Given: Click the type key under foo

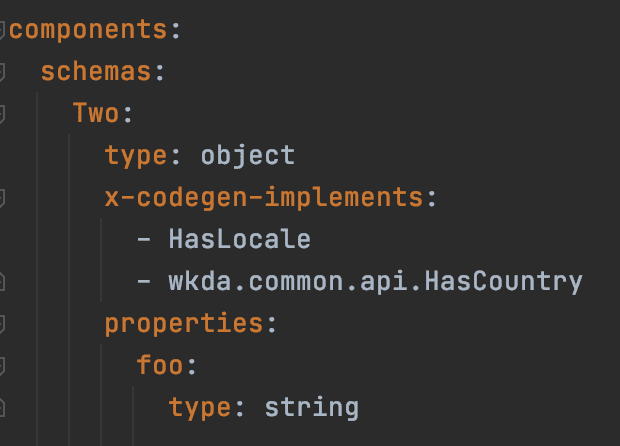Looking at the screenshot, I should point(200,408).
